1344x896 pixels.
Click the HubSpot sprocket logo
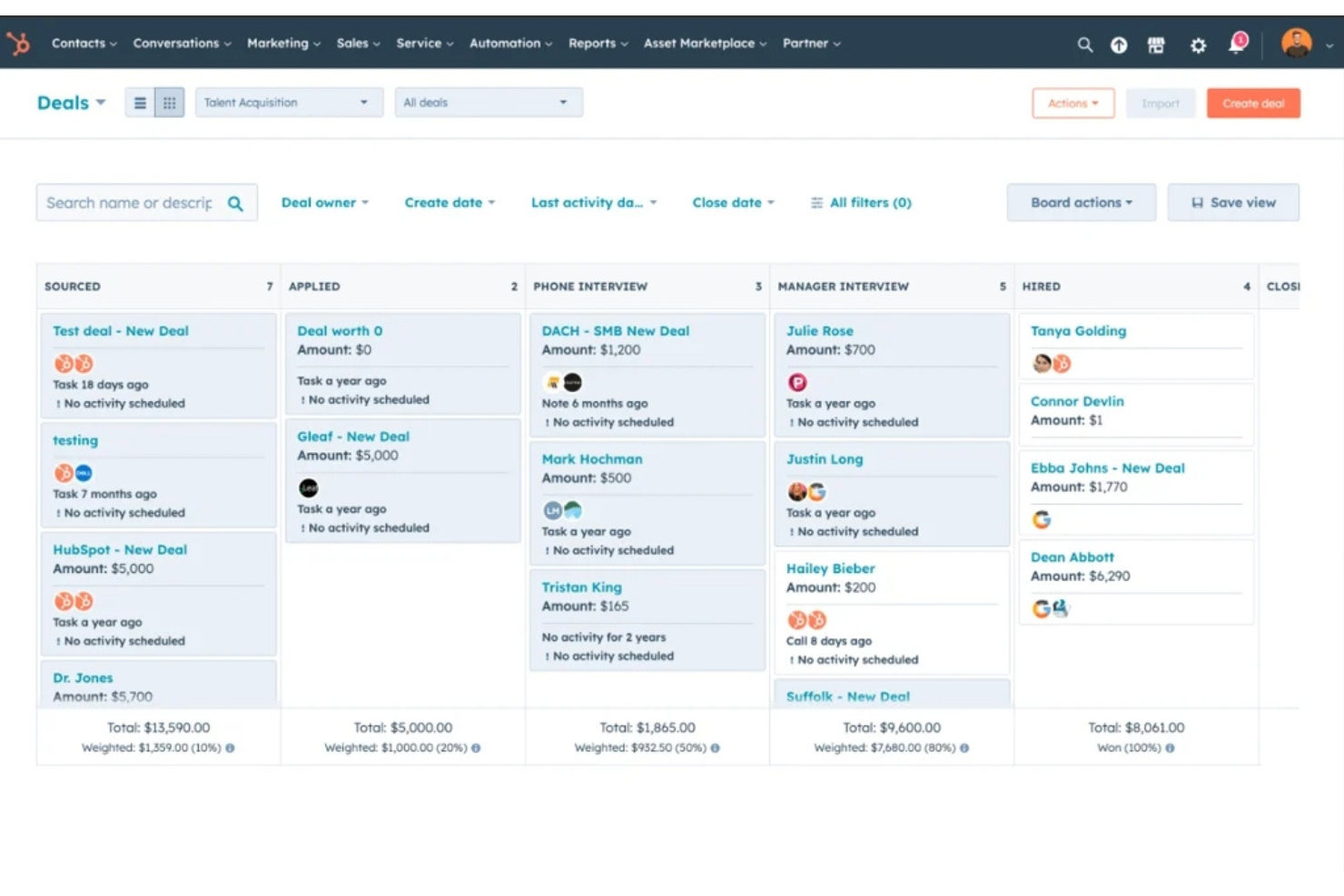coord(18,43)
